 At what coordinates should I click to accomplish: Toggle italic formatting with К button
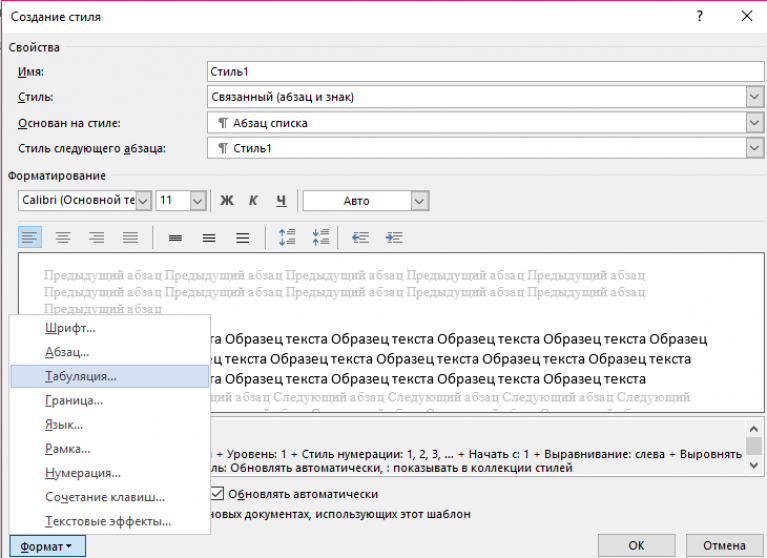[x=254, y=201]
